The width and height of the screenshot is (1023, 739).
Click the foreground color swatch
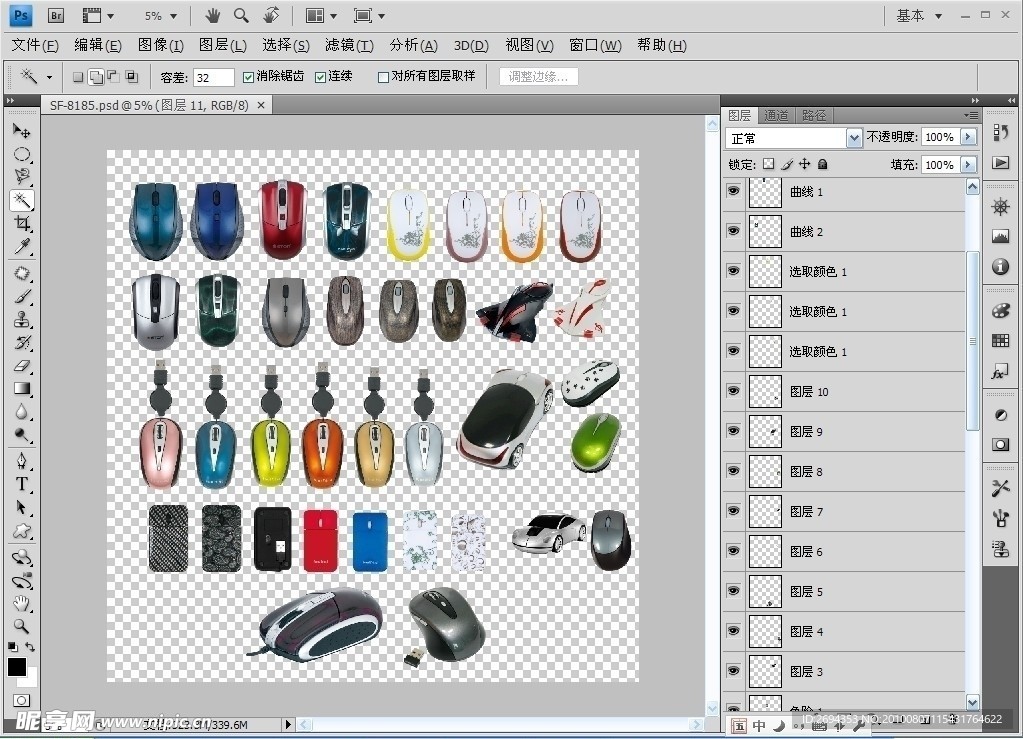click(17, 667)
